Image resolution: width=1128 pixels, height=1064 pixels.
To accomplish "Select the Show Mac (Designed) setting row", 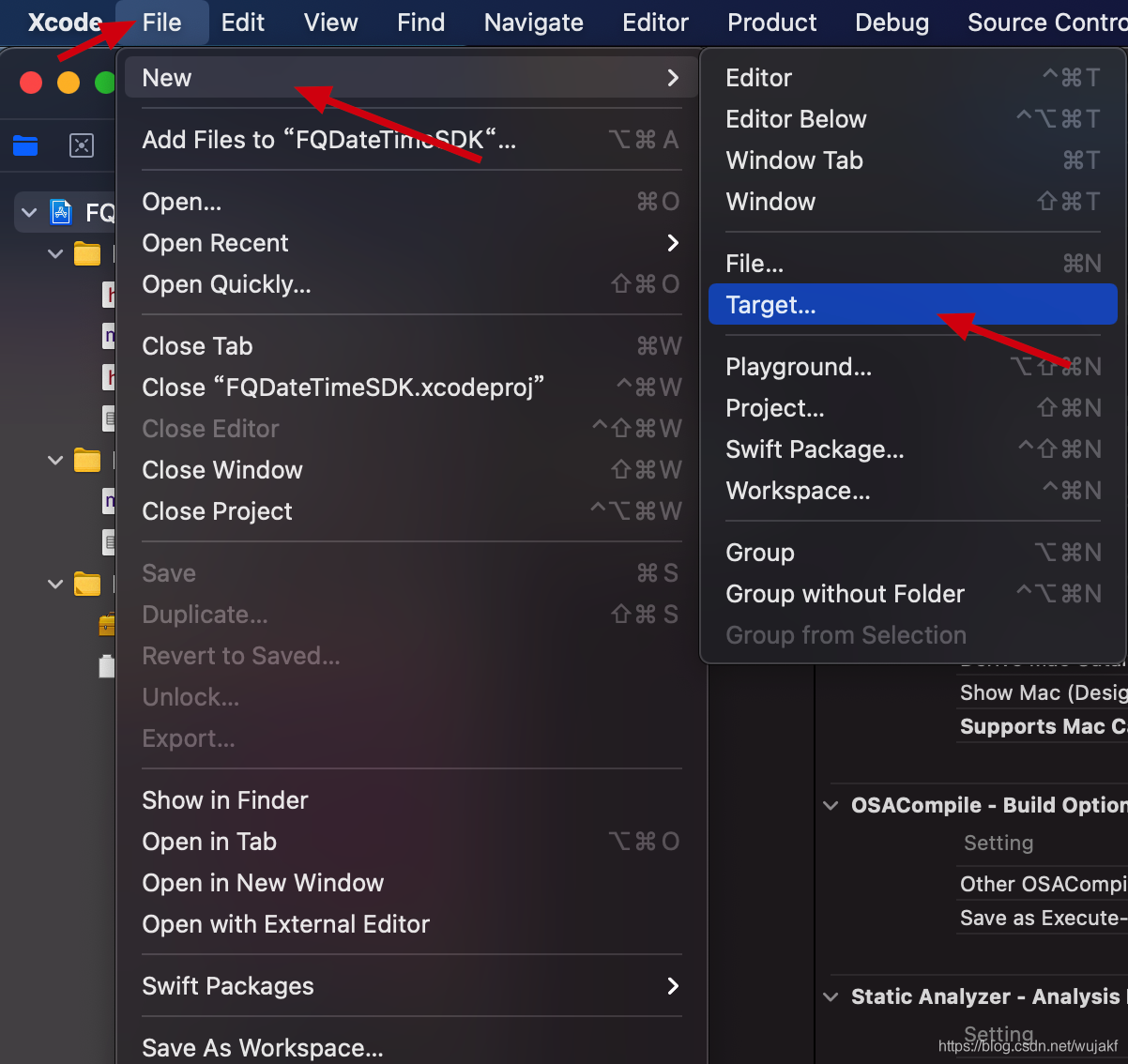I will click(x=1042, y=692).
